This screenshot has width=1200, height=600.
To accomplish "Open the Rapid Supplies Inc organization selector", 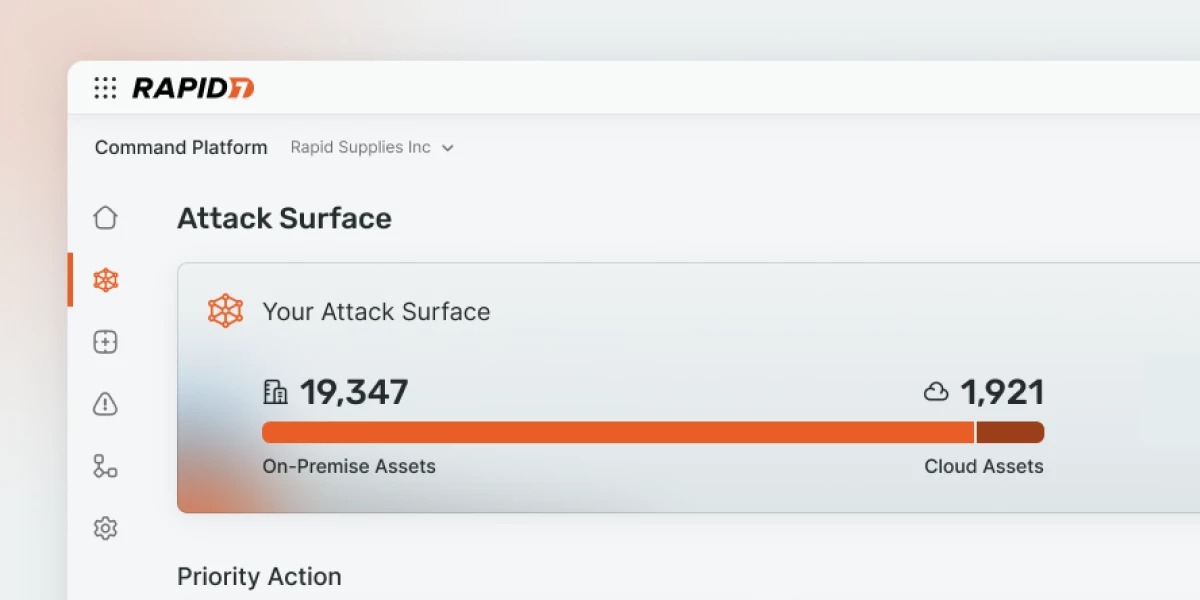I will click(361, 148).
